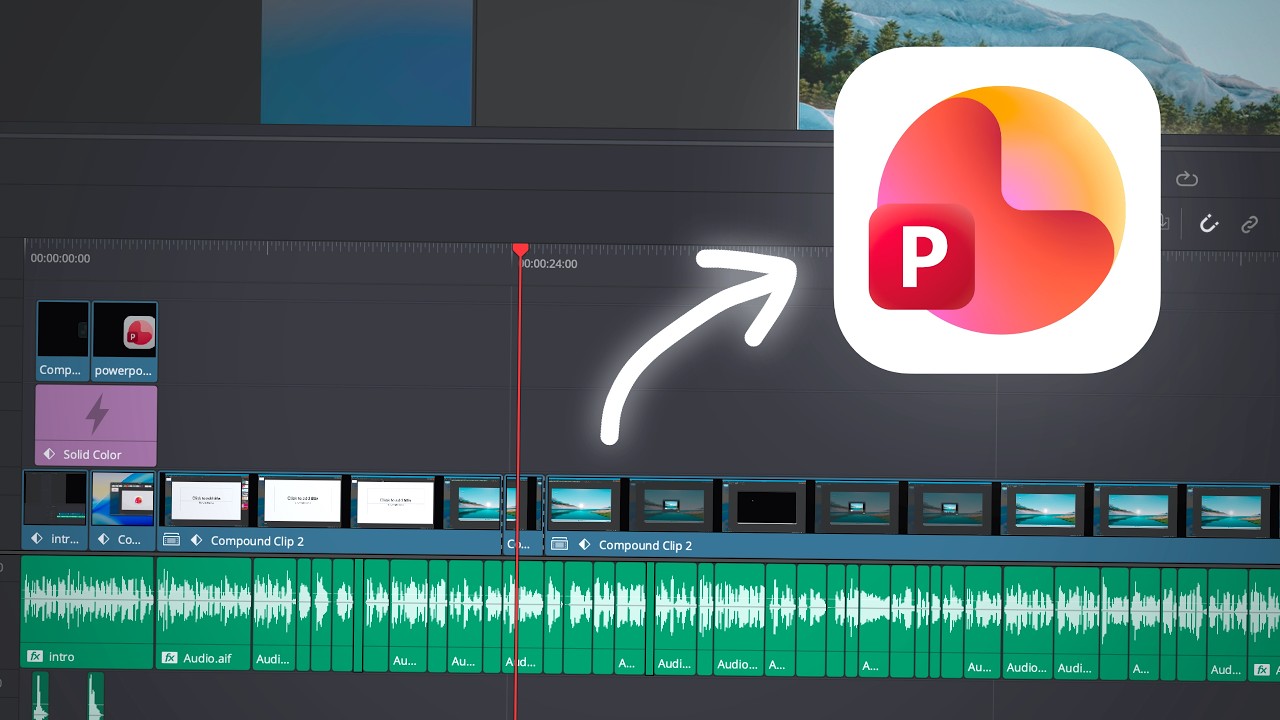Screen dimensions: 1280x720
Task: Select first Compound Clip 2 label
Action: point(257,541)
